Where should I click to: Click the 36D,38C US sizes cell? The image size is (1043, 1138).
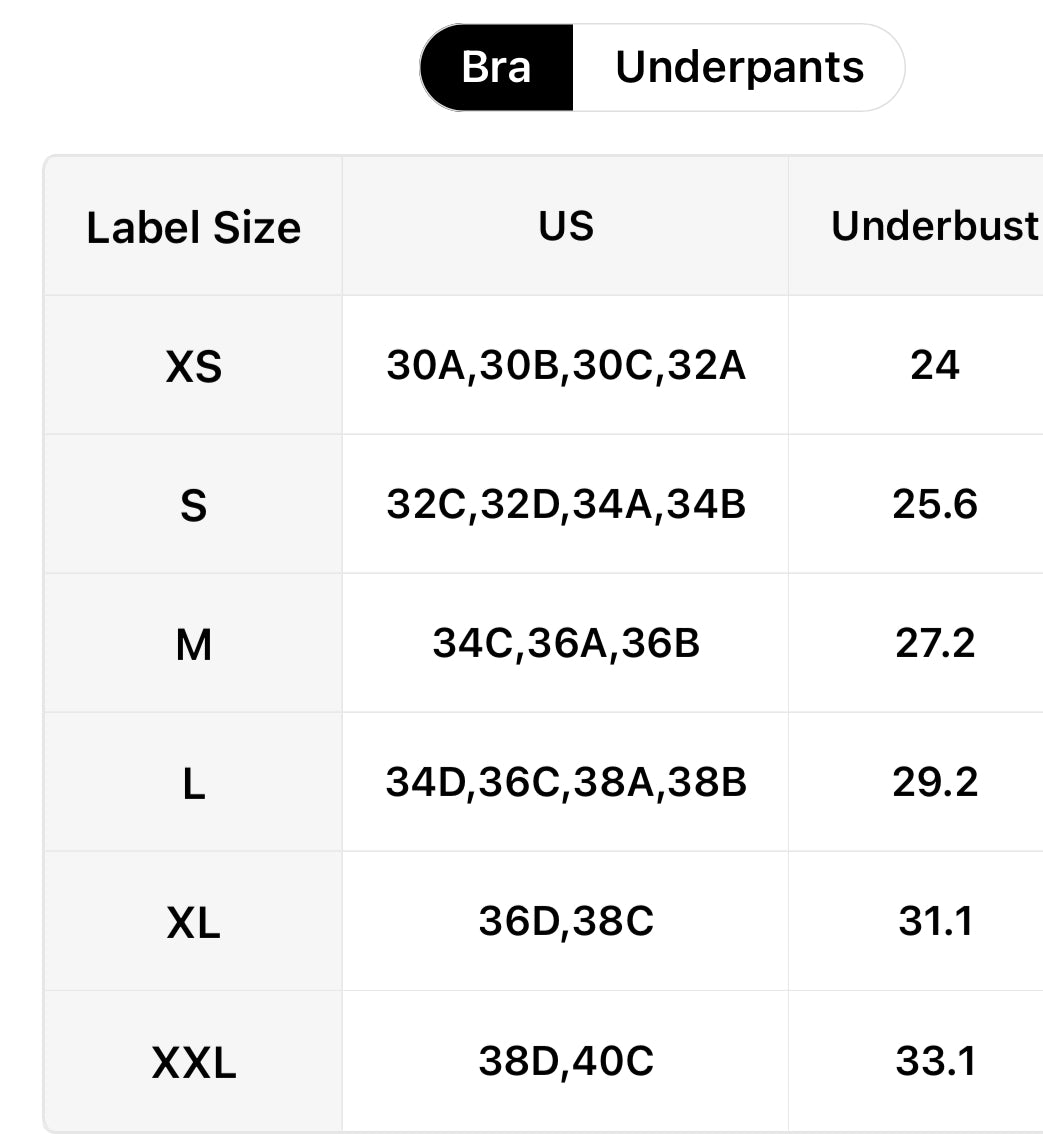point(566,921)
